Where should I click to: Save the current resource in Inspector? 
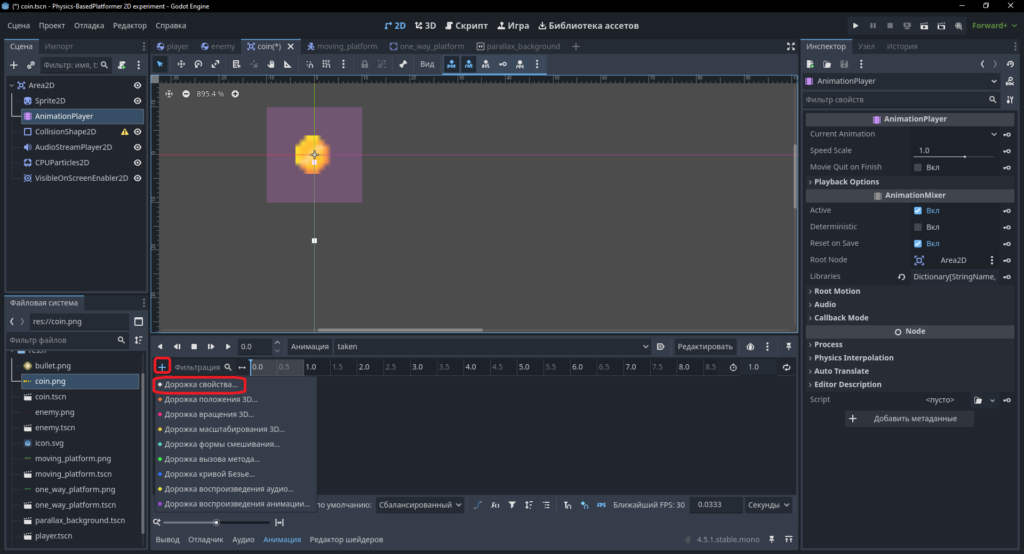click(x=844, y=64)
